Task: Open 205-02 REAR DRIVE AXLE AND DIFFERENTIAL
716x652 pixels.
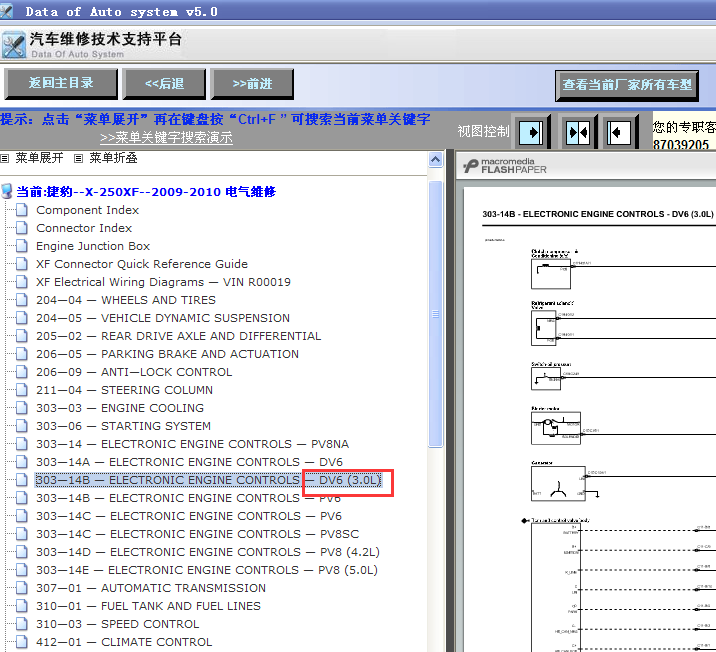Action: click(179, 336)
